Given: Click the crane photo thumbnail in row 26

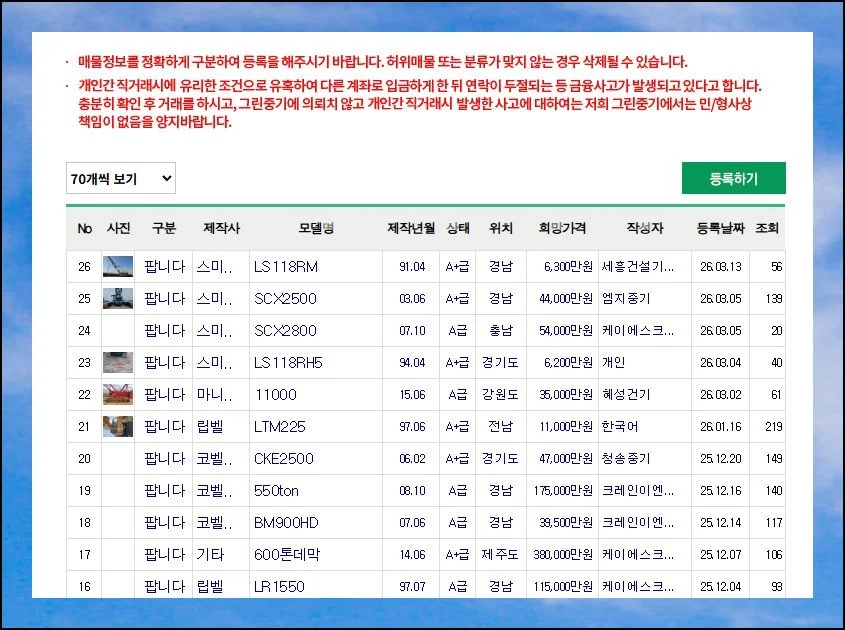Looking at the screenshot, I should 118,266.
